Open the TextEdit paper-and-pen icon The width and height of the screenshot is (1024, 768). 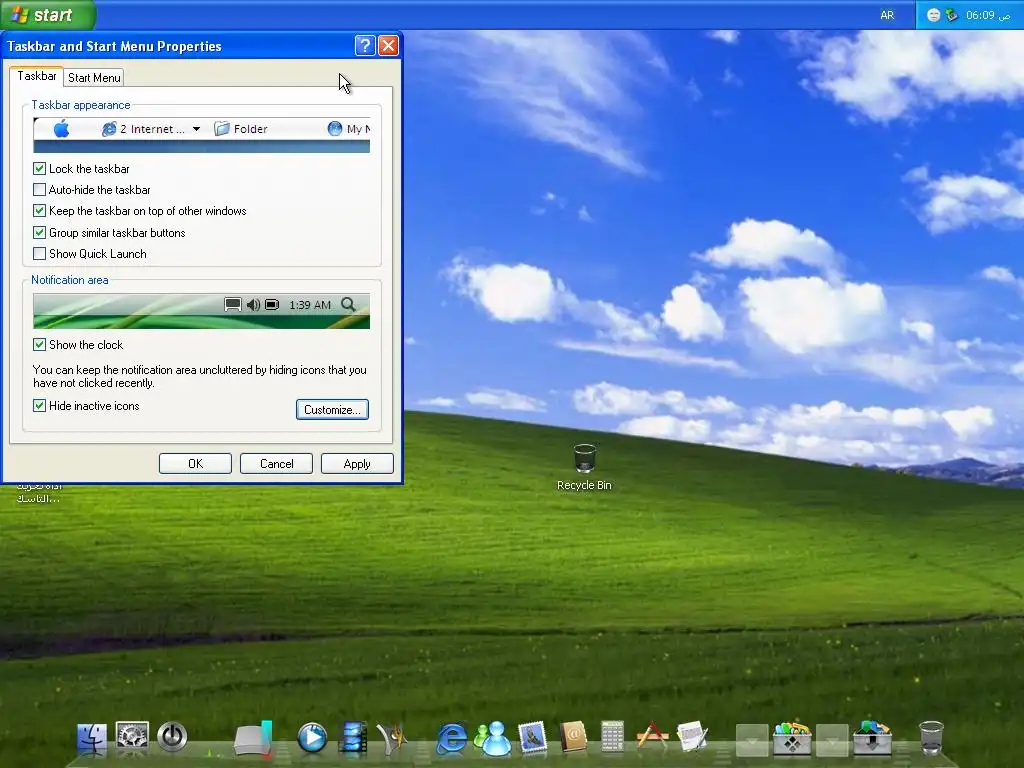692,737
